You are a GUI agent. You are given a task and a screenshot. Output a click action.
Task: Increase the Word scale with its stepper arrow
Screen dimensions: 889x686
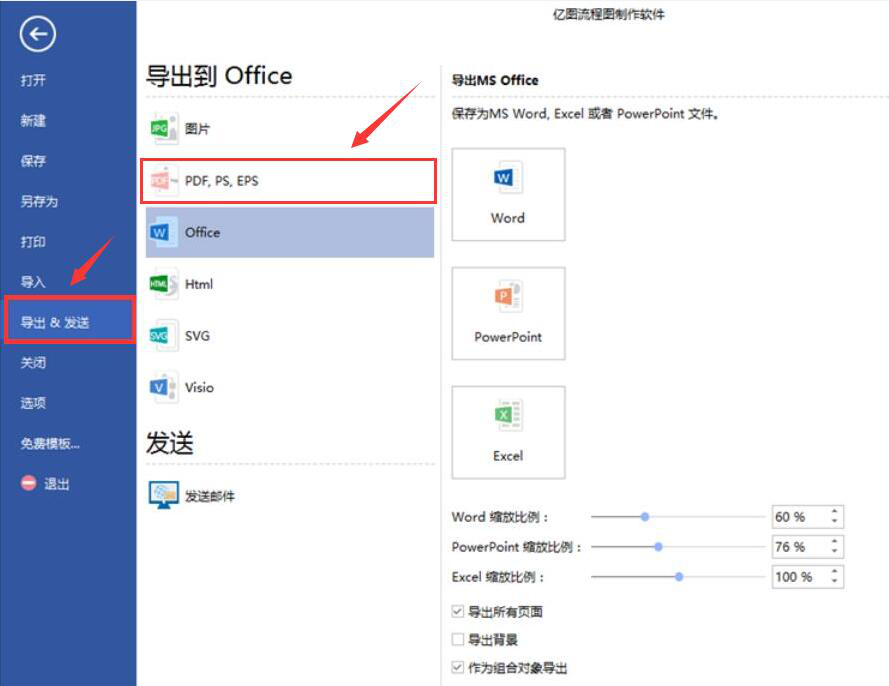coord(835,512)
